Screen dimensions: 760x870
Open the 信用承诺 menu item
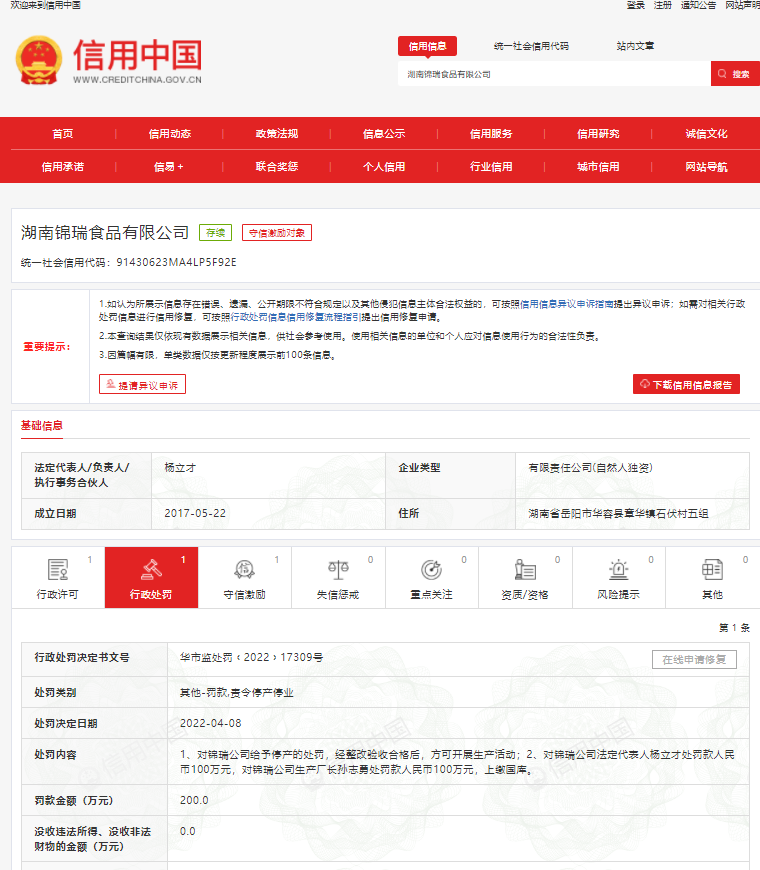click(x=63, y=166)
